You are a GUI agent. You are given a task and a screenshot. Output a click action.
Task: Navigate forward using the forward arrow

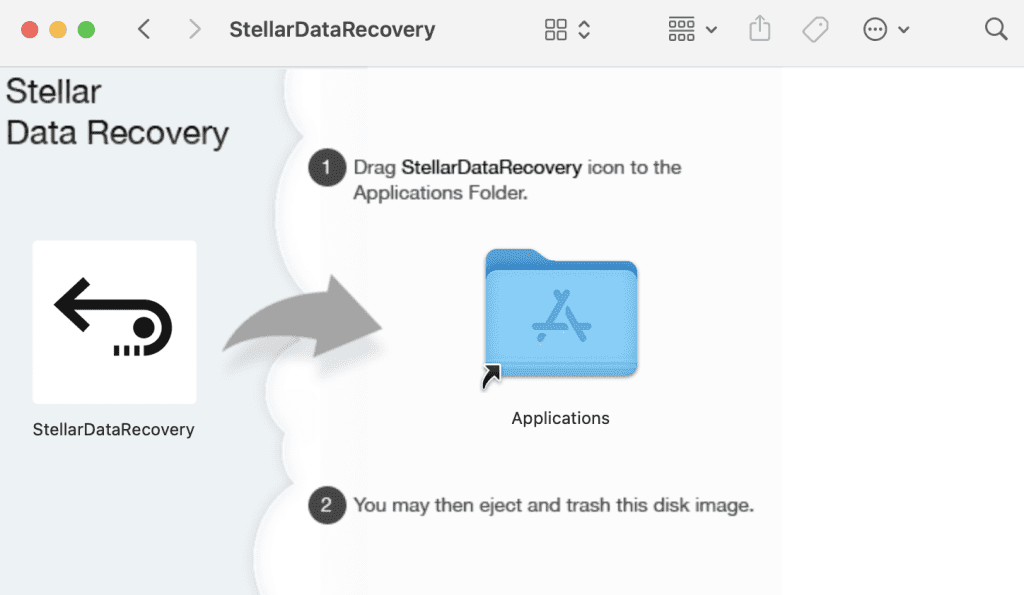194,29
